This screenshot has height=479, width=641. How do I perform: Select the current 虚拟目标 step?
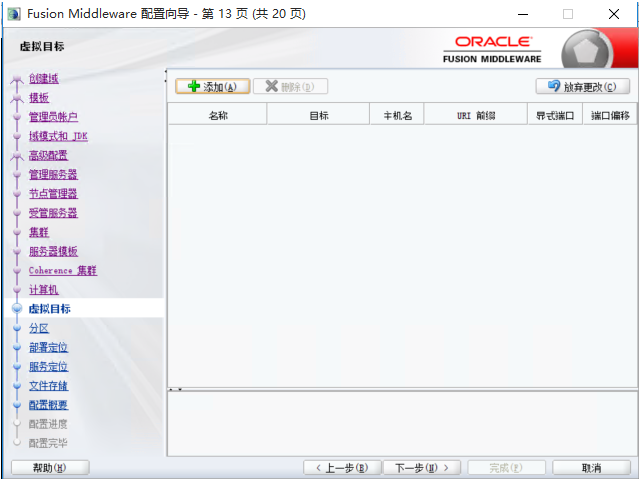[49, 309]
